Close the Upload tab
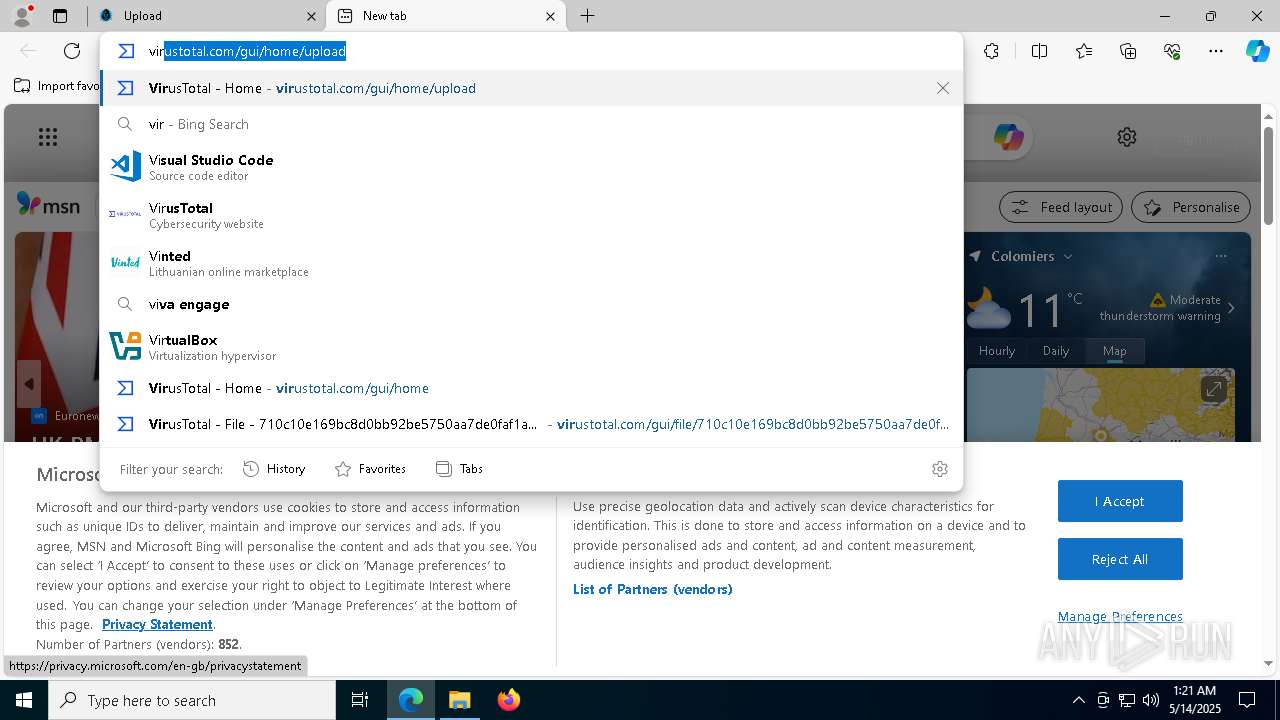Viewport: 1280px width, 720px height. pos(311,16)
